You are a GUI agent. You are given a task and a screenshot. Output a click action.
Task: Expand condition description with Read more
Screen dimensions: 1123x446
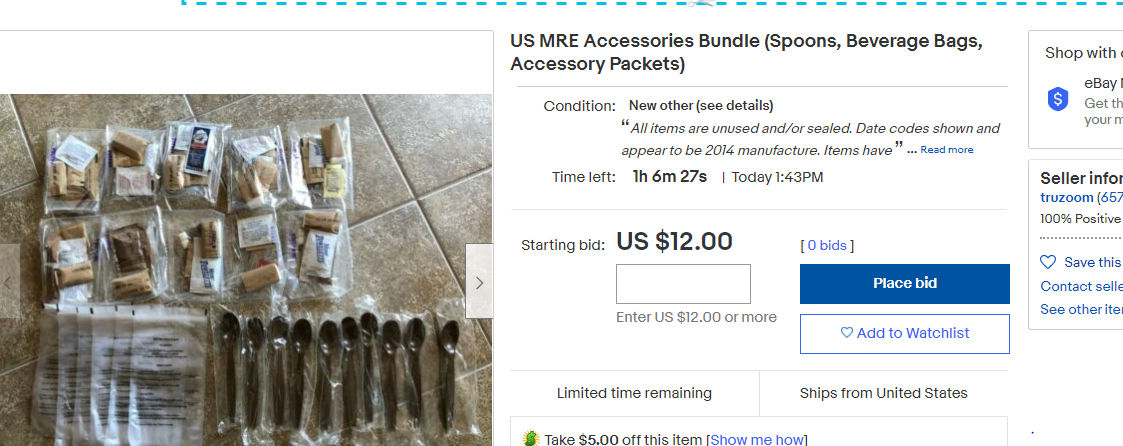click(x=946, y=150)
